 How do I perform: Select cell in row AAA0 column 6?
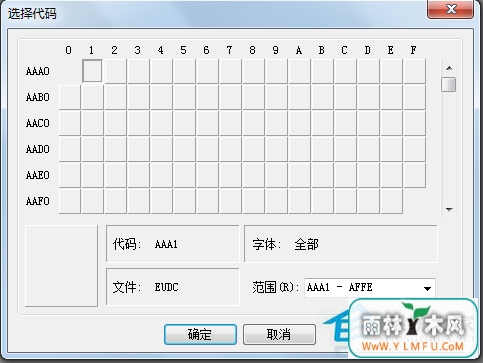(207, 71)
